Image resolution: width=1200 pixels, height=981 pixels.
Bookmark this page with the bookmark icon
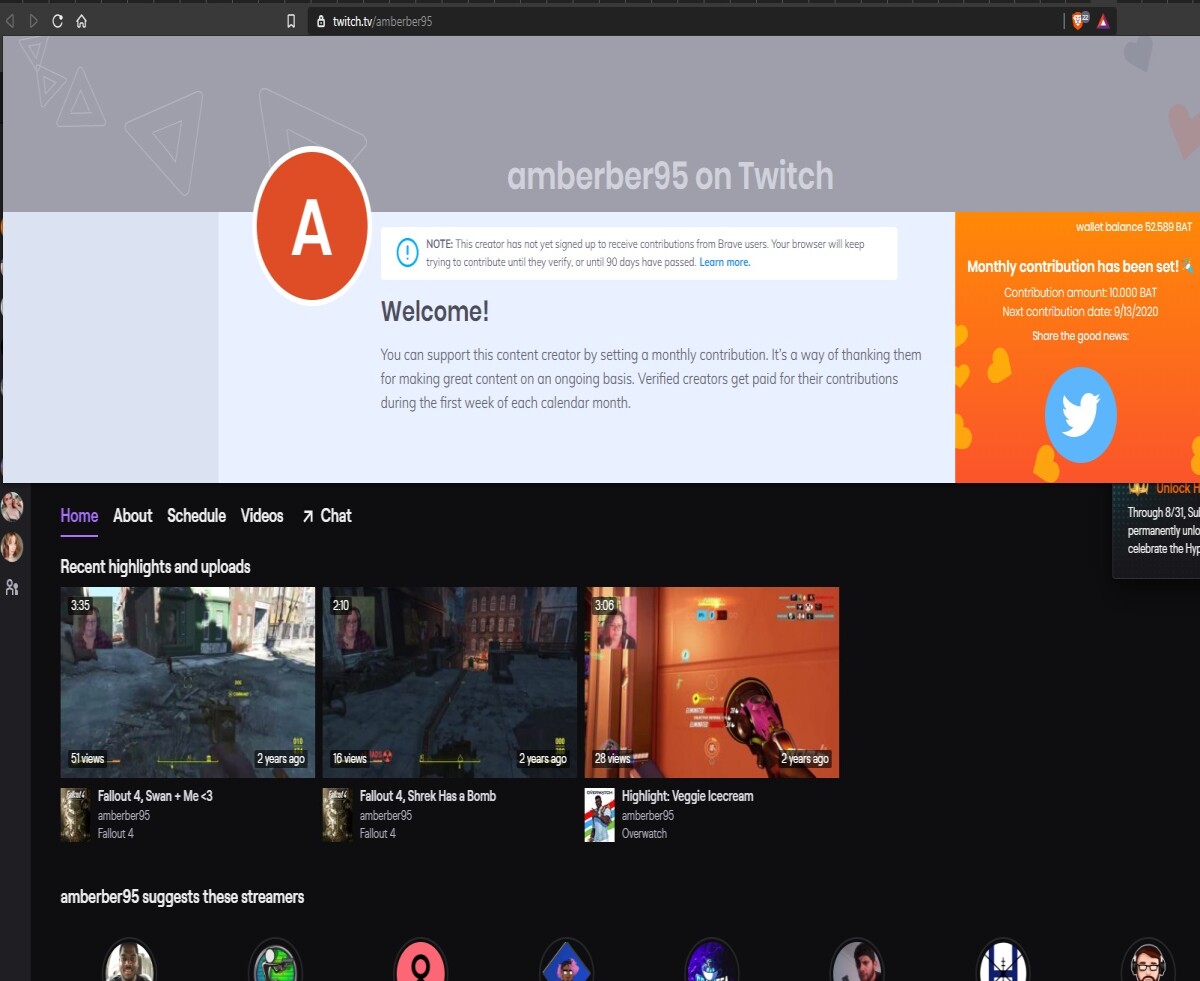pos(291,21)
